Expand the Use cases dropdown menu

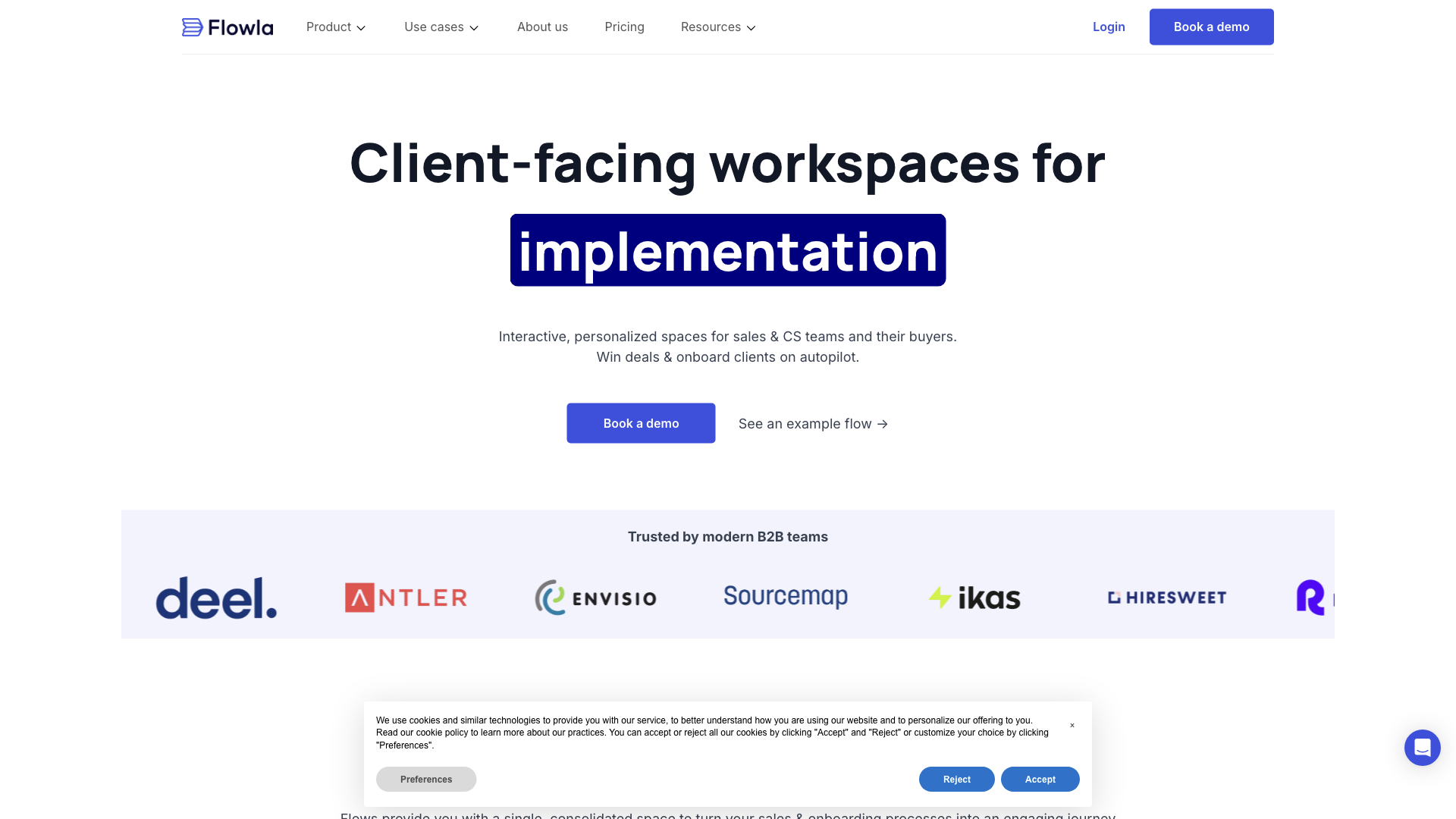441,27
